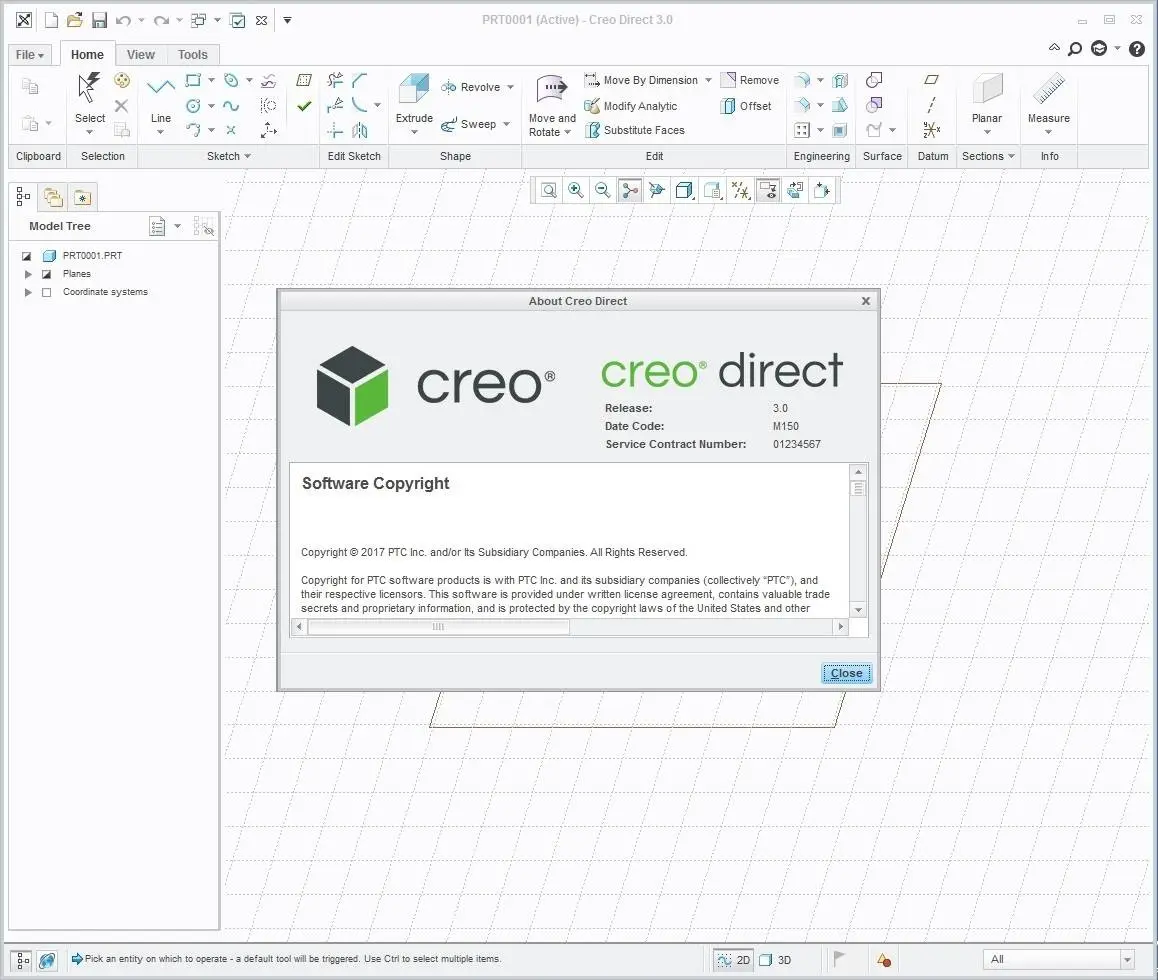Click the copyright text horizontal scrollbar thumb
This screenshot has width=1158, height=980.
click(439, 627)
